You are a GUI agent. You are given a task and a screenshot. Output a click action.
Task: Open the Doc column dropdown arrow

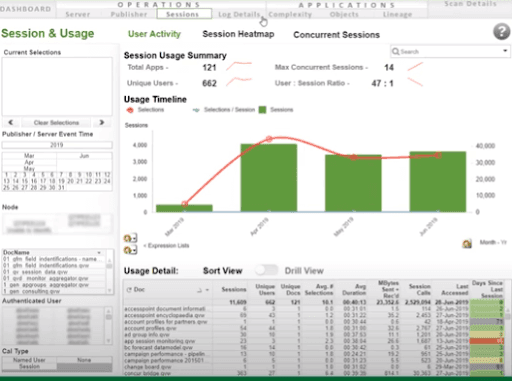(207, 290)
